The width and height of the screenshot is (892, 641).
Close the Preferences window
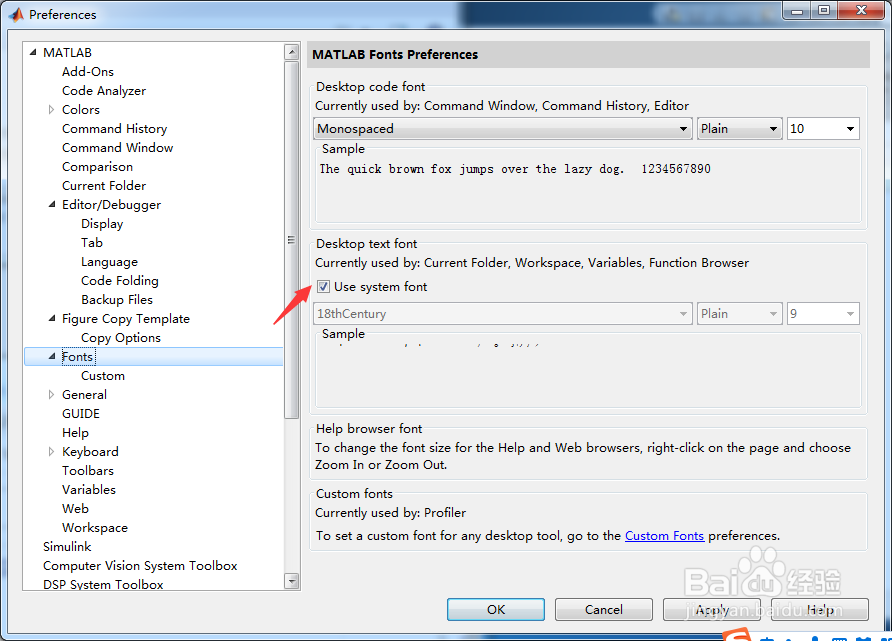[861, 10]
